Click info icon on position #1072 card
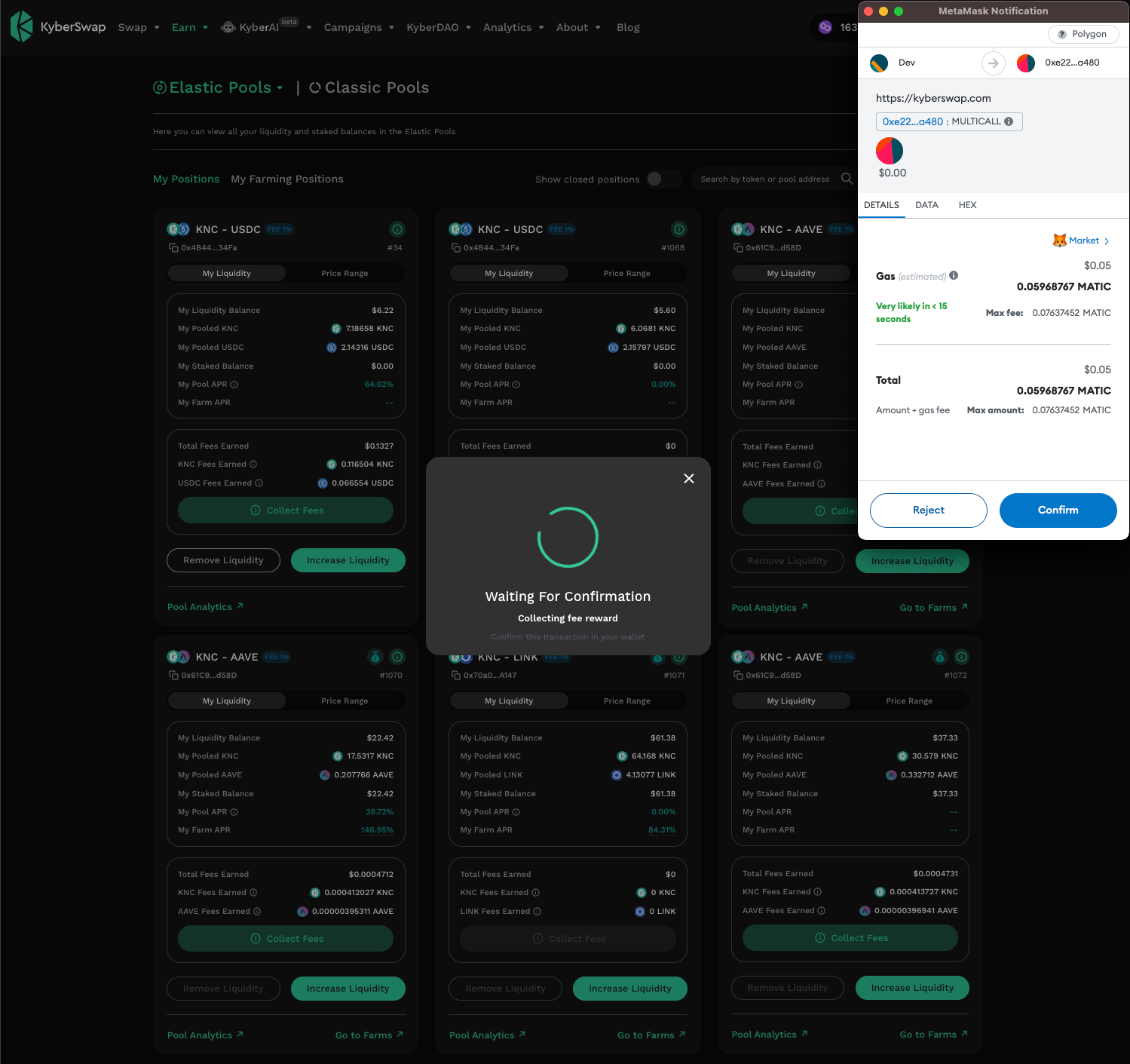The width and height of the screenshot is (1130, 1064). click(x=962, y=657)
